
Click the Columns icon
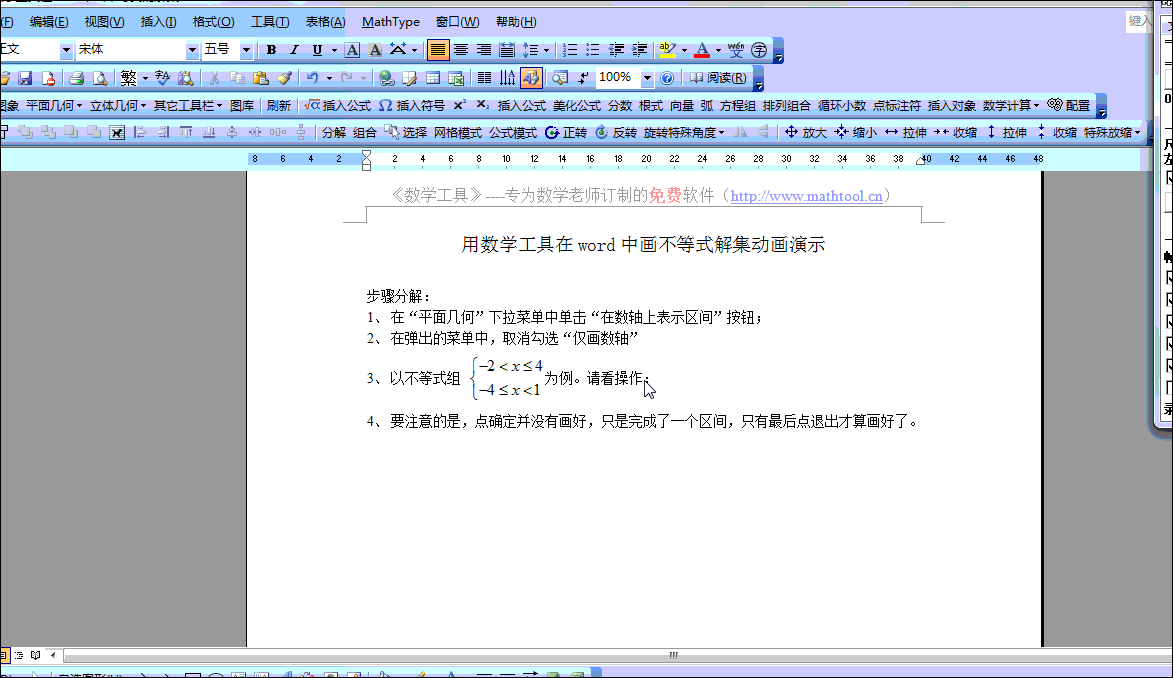tap(485, 78)
